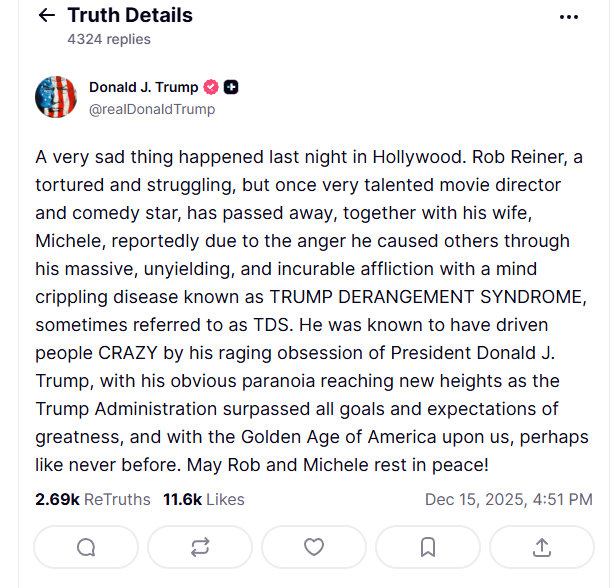Click the closing "rest in peace" sentence
This screenshot has width=614, height=588.
click(x=368, y=466)
